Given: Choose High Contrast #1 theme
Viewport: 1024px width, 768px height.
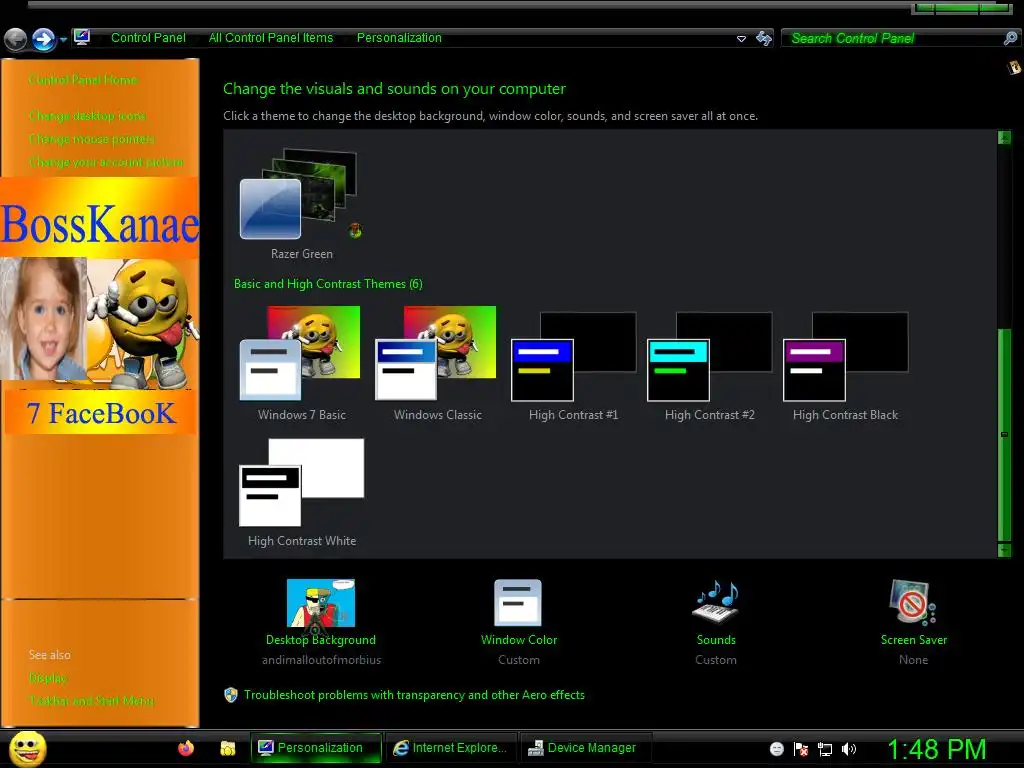Looking at the screenshot, I should 573,366.
